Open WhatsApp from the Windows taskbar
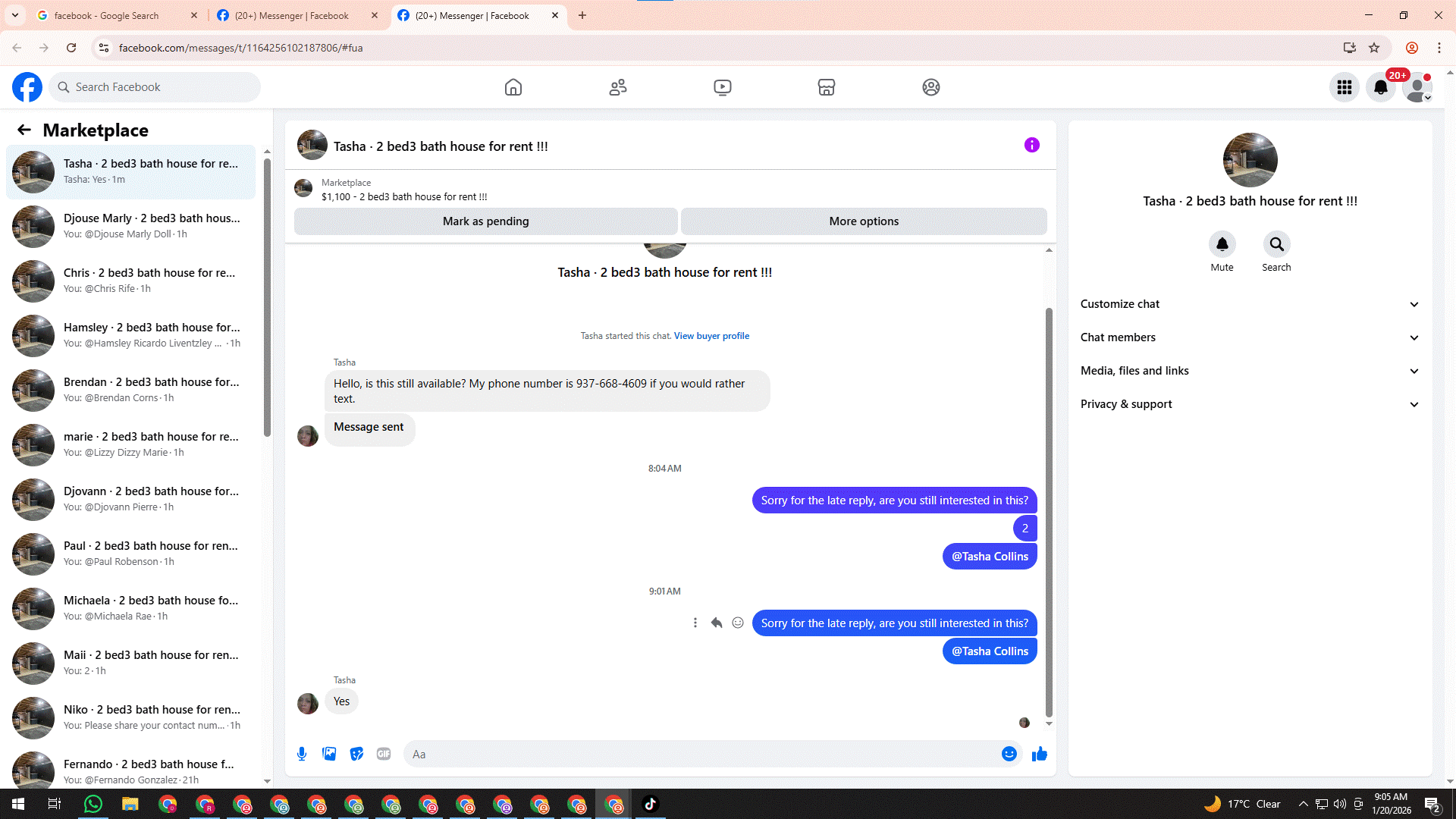 click(93, 804)
